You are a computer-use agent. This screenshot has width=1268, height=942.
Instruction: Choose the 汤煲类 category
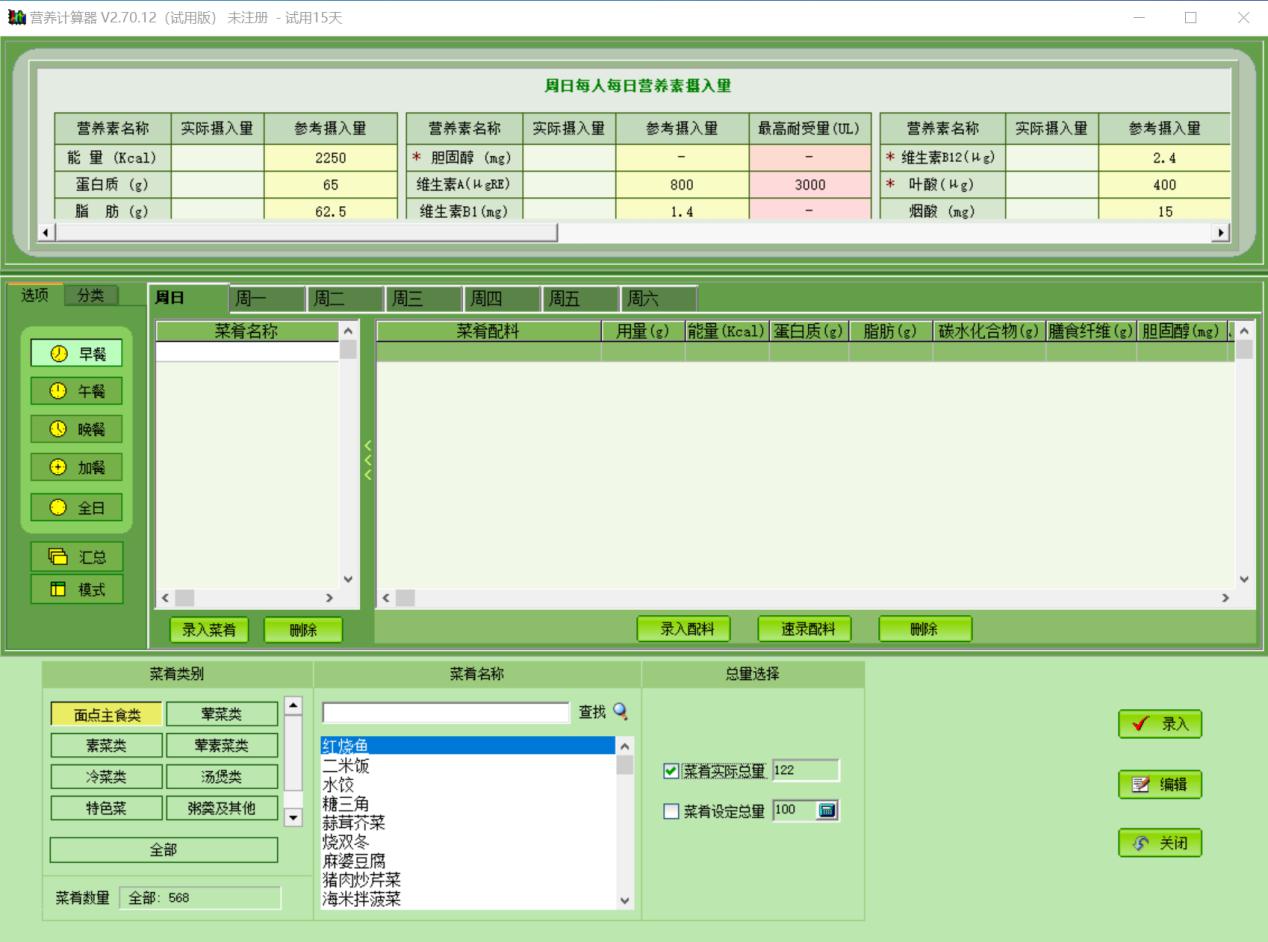click(222, 776)
